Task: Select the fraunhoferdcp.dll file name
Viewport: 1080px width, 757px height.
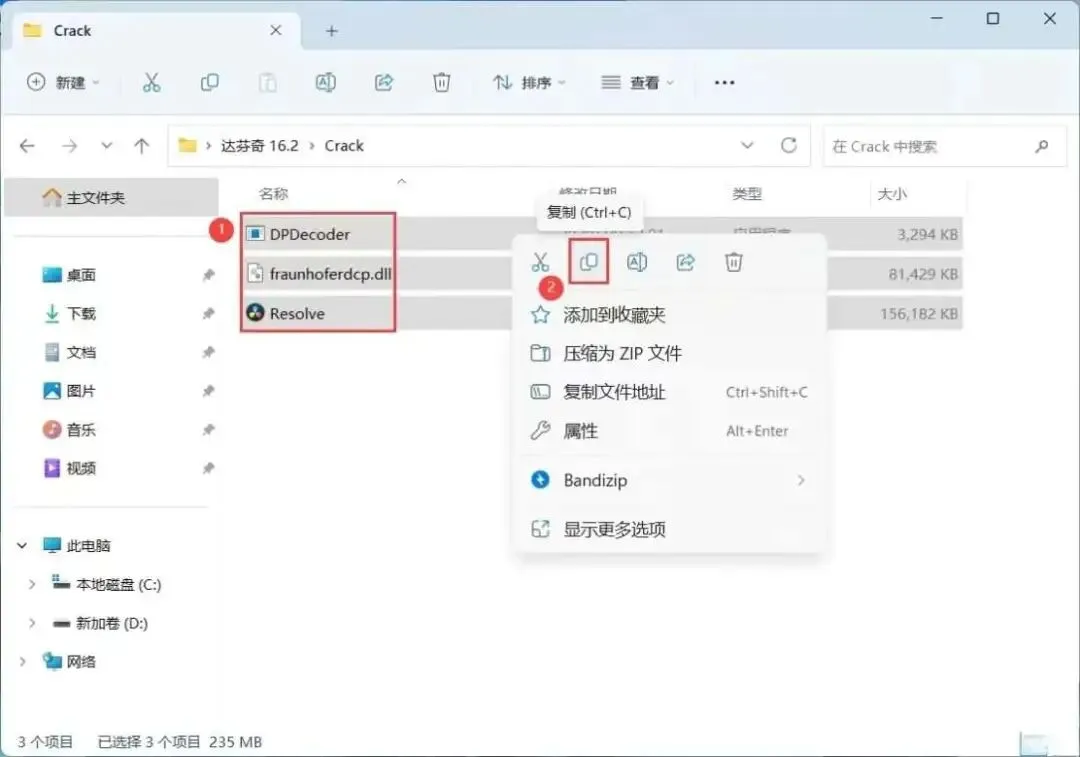Action: point(331,274)
